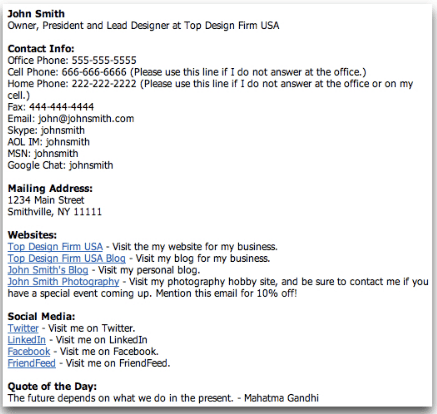Click the home phone number 222-222-2222

(x=104, y=84)
